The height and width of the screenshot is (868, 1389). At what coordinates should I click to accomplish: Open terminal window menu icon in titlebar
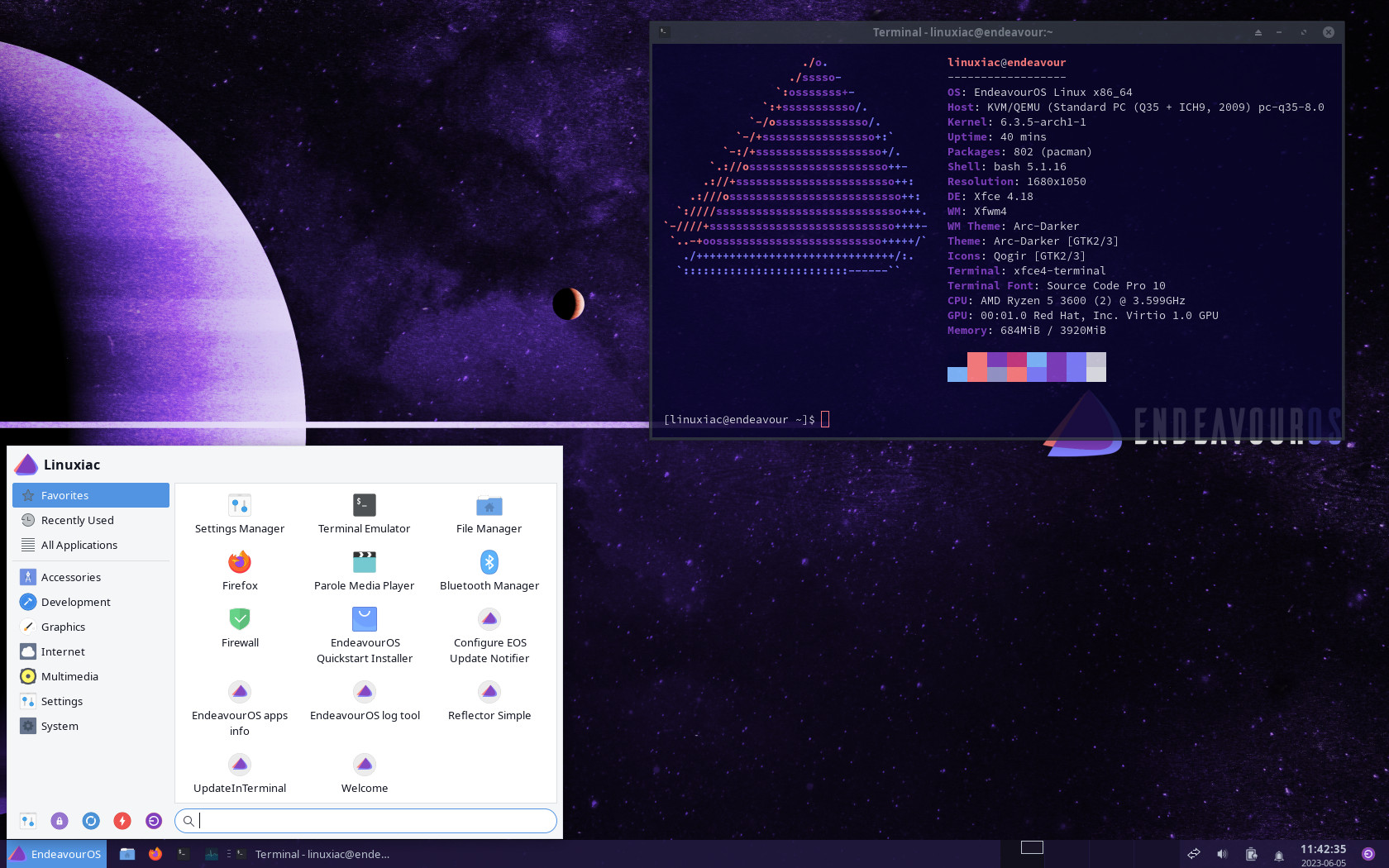tap(664, 32)
